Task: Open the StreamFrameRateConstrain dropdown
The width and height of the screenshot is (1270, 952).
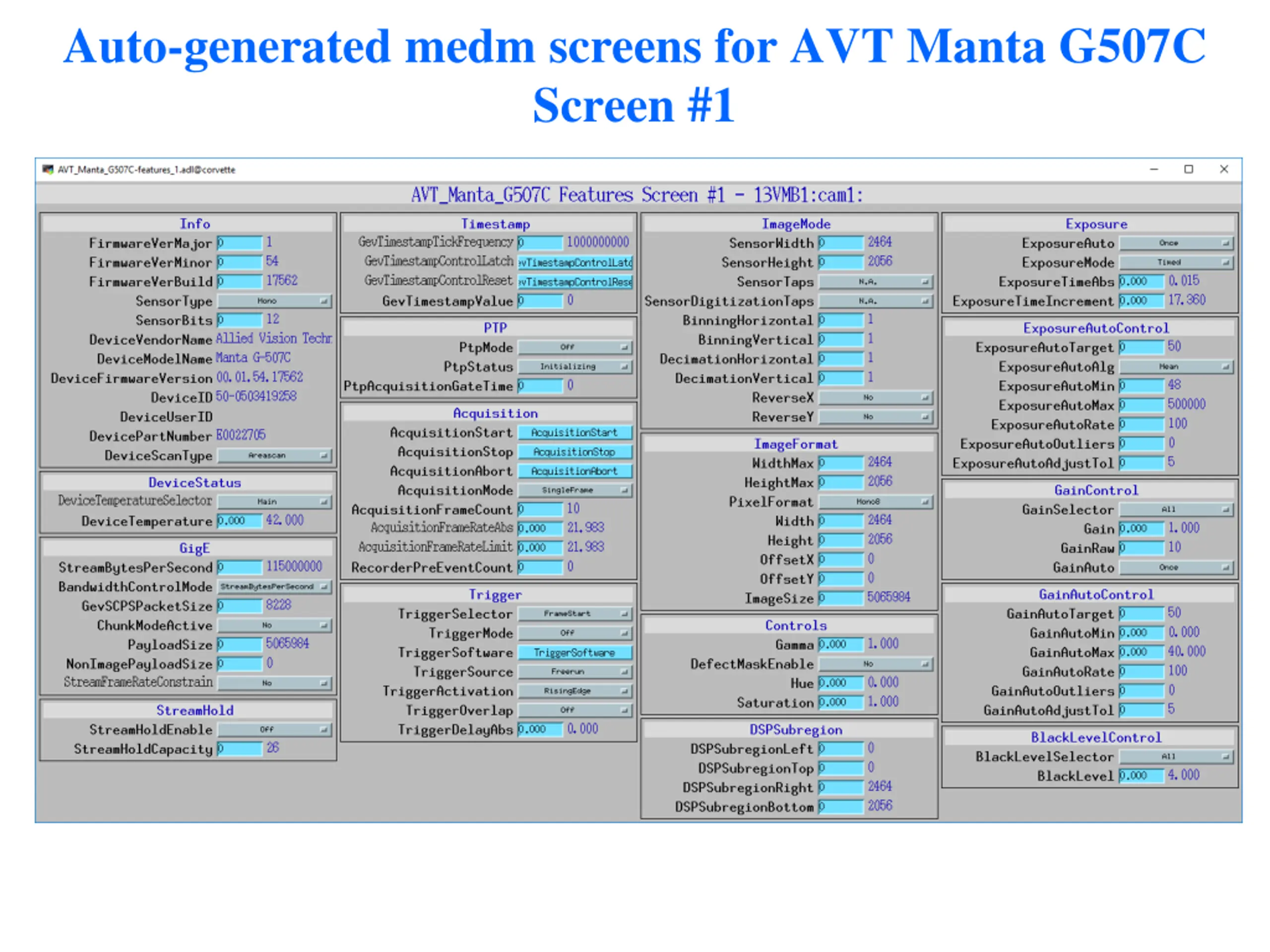Action: point(274,683)
